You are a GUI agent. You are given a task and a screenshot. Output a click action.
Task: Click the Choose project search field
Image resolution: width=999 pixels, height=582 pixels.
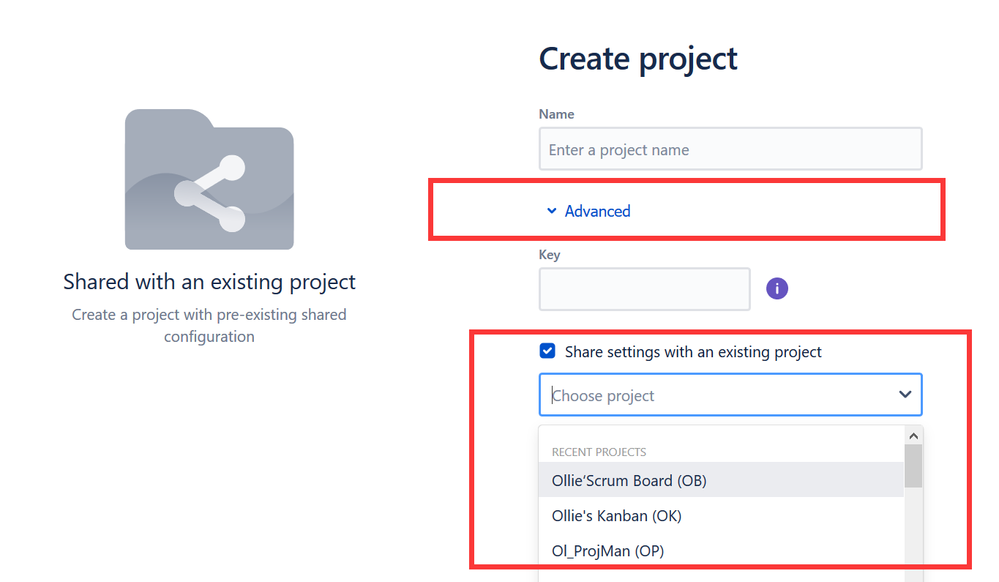coord(720,395)
